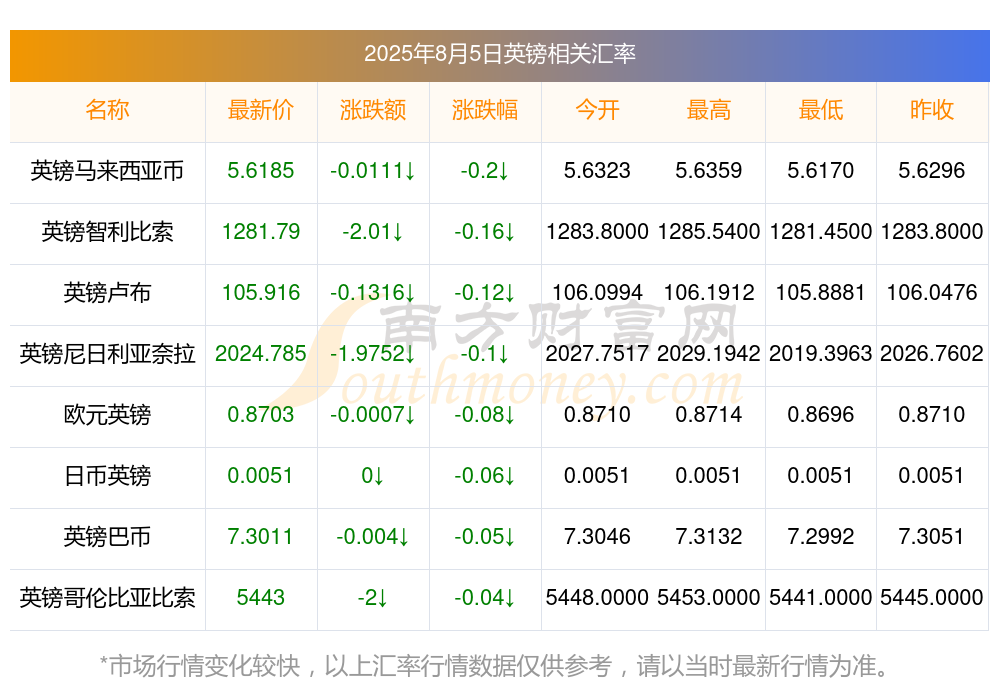This screenshot has height=698, width=1000.
Task: Select the 英镑巴币 row name
Action: 107,537
